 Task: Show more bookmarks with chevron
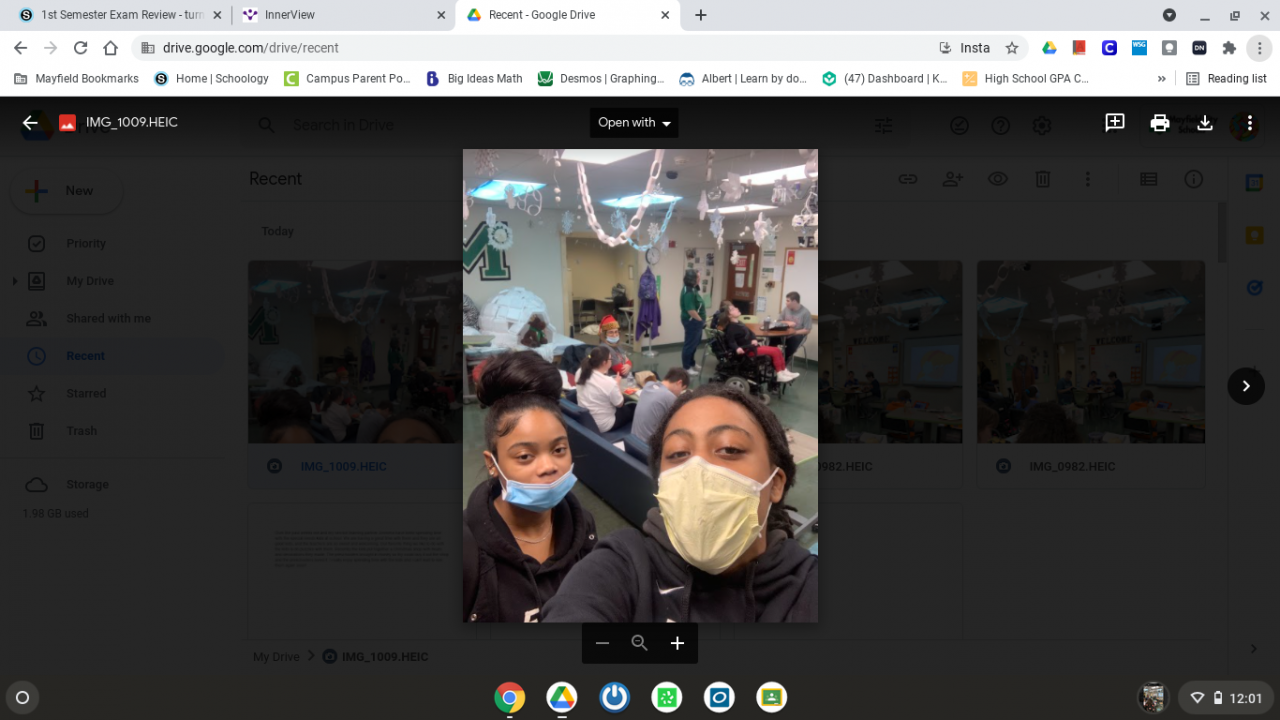pyautogui.click(x=1161, y=78)
